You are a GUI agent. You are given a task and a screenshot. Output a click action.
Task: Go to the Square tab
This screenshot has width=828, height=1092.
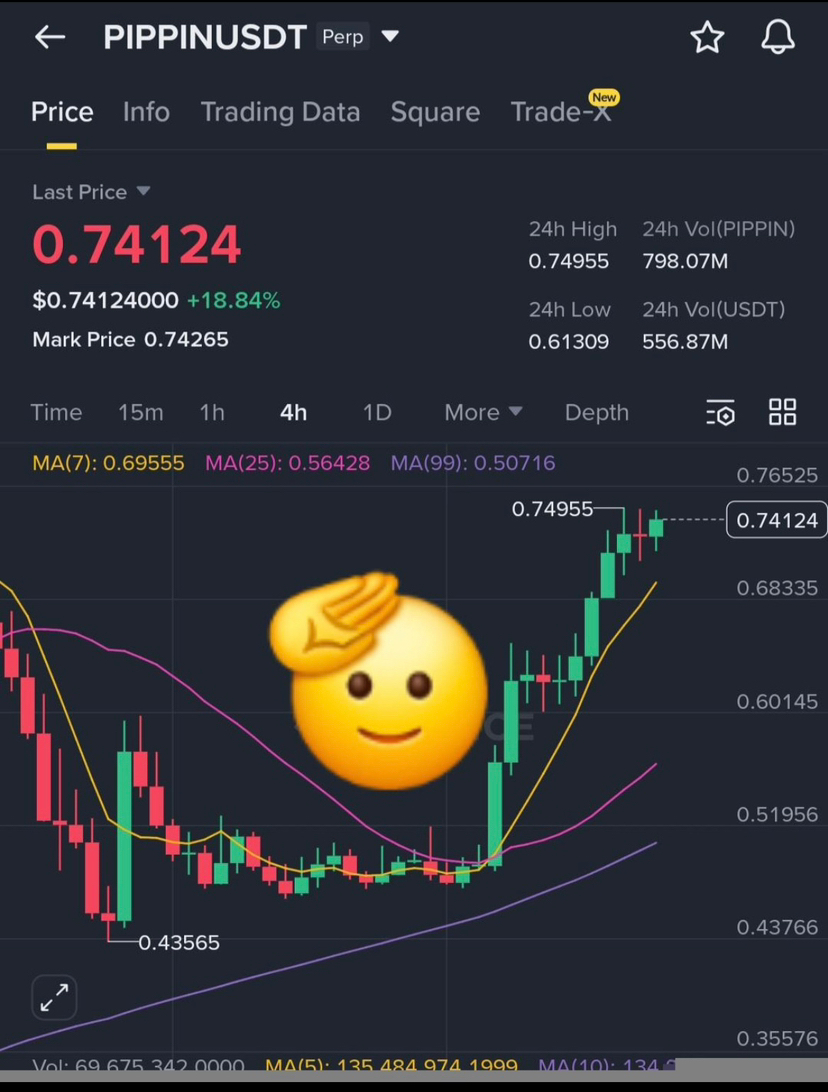(x=435, y=111)
